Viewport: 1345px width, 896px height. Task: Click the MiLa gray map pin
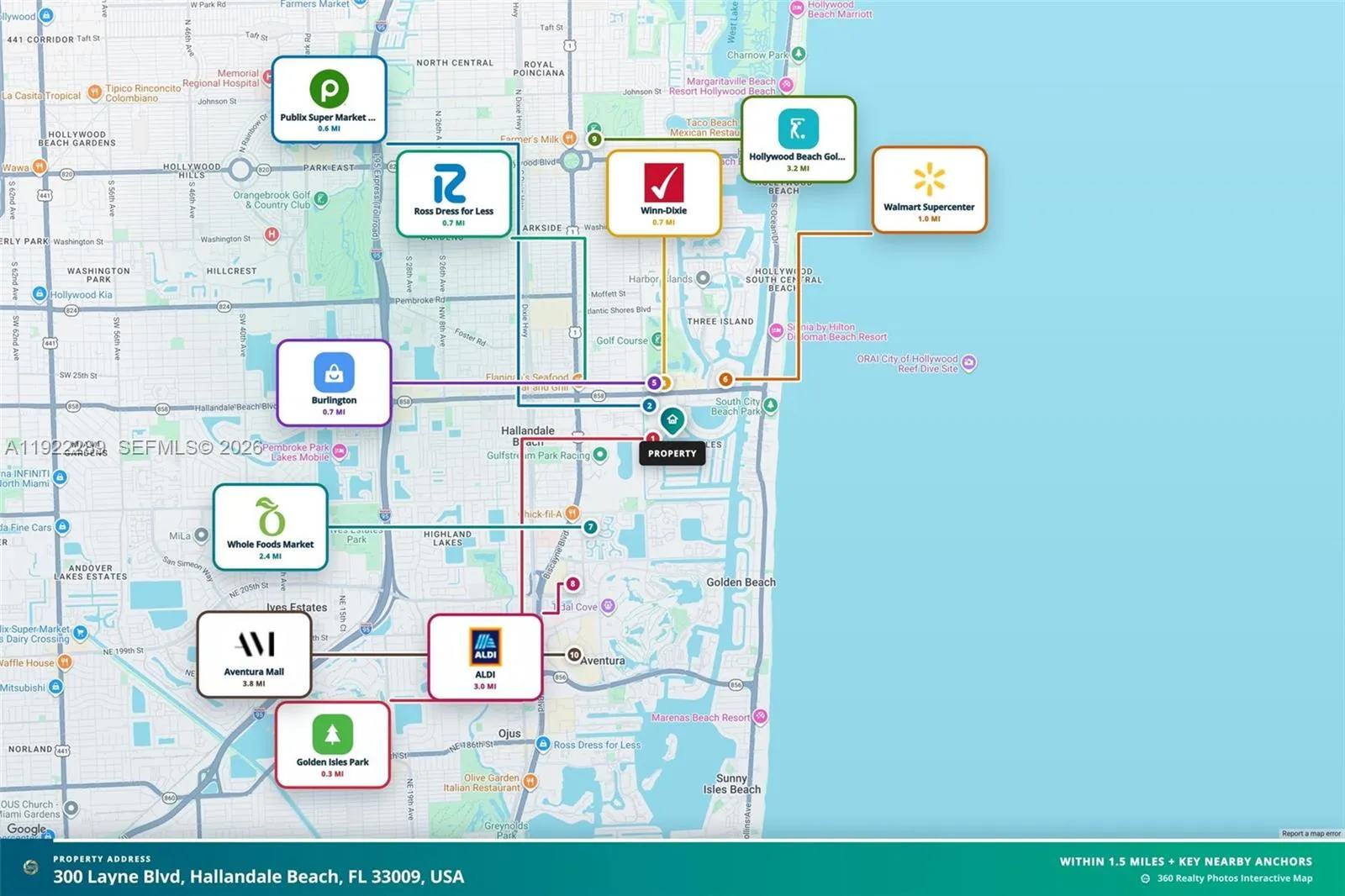tap(202, 535)
